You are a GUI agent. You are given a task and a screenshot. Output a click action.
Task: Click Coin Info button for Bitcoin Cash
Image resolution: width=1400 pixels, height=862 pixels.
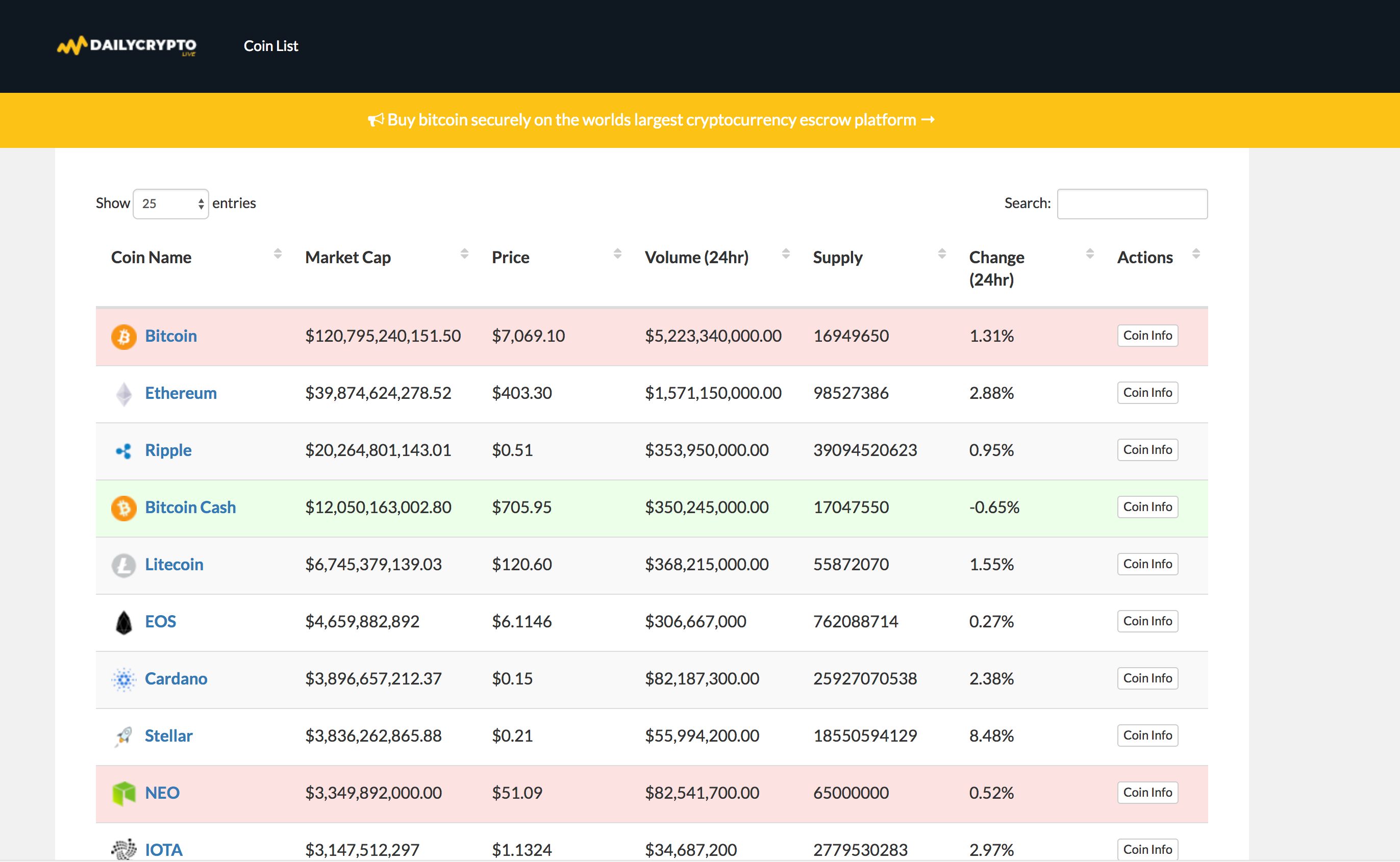coord(1147,506)
